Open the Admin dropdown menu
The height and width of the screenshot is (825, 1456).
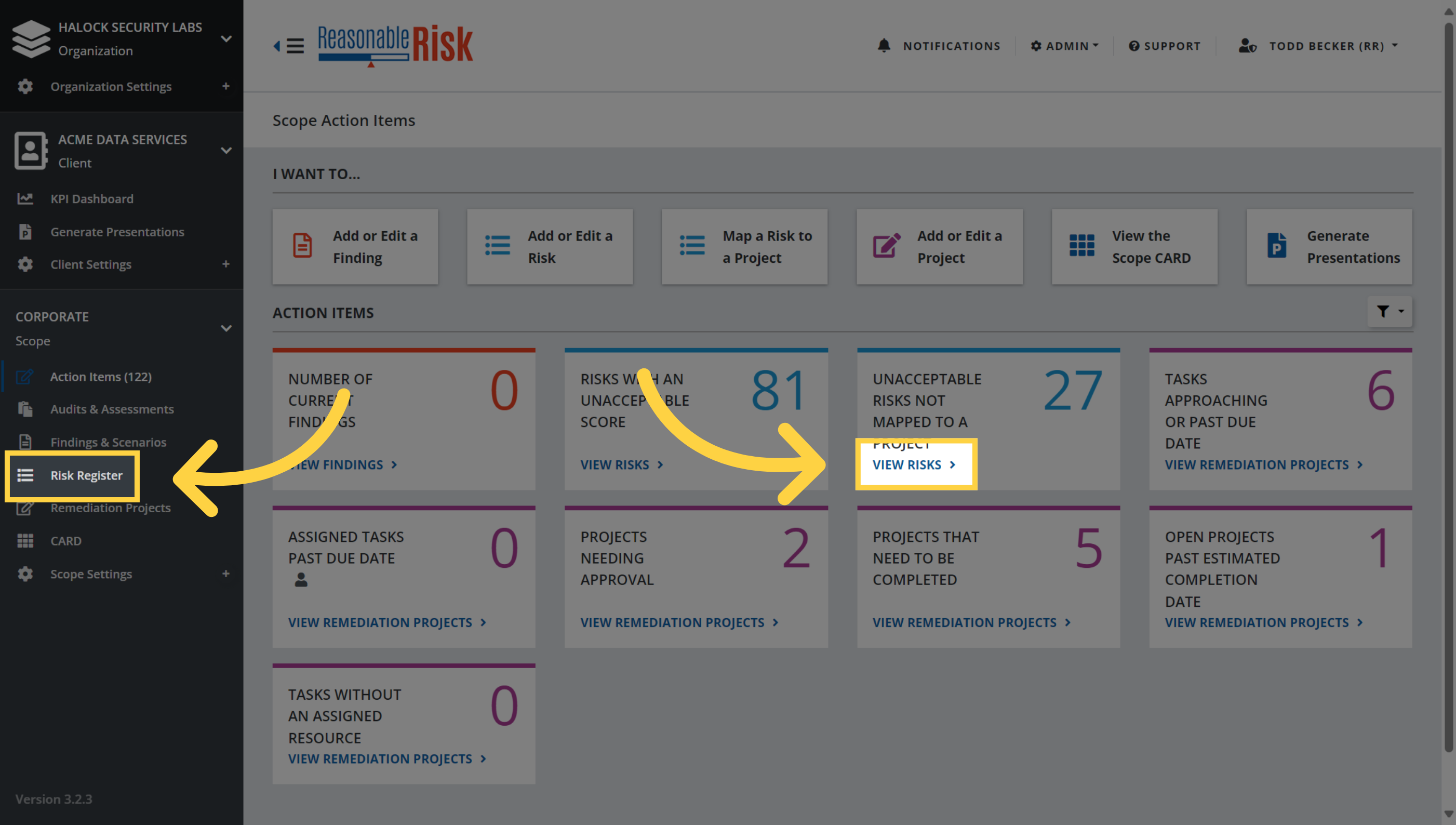click(1064, 46)
